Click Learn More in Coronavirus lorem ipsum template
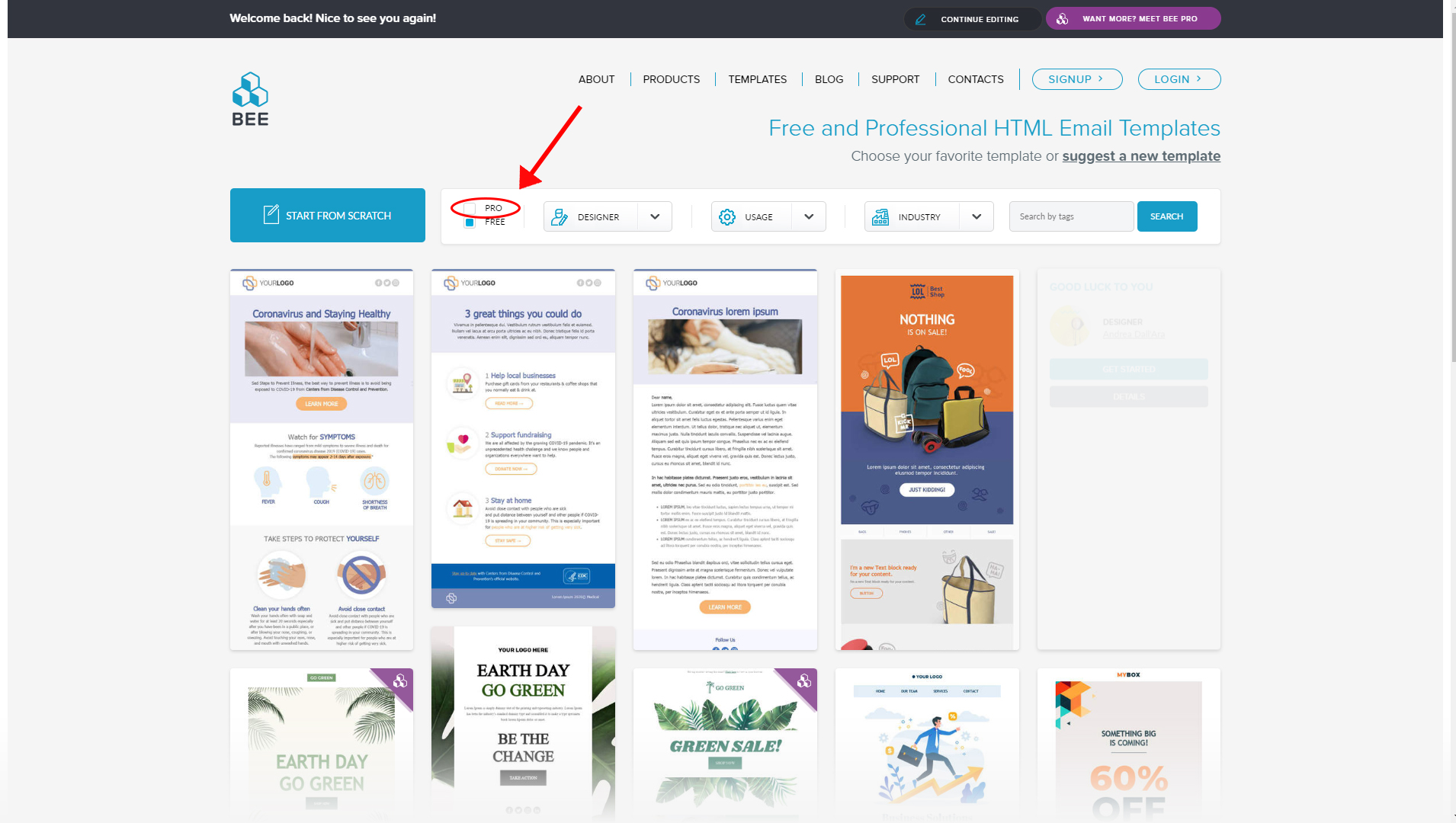This screenshot has height=823, width=1456. pos(725,607)
